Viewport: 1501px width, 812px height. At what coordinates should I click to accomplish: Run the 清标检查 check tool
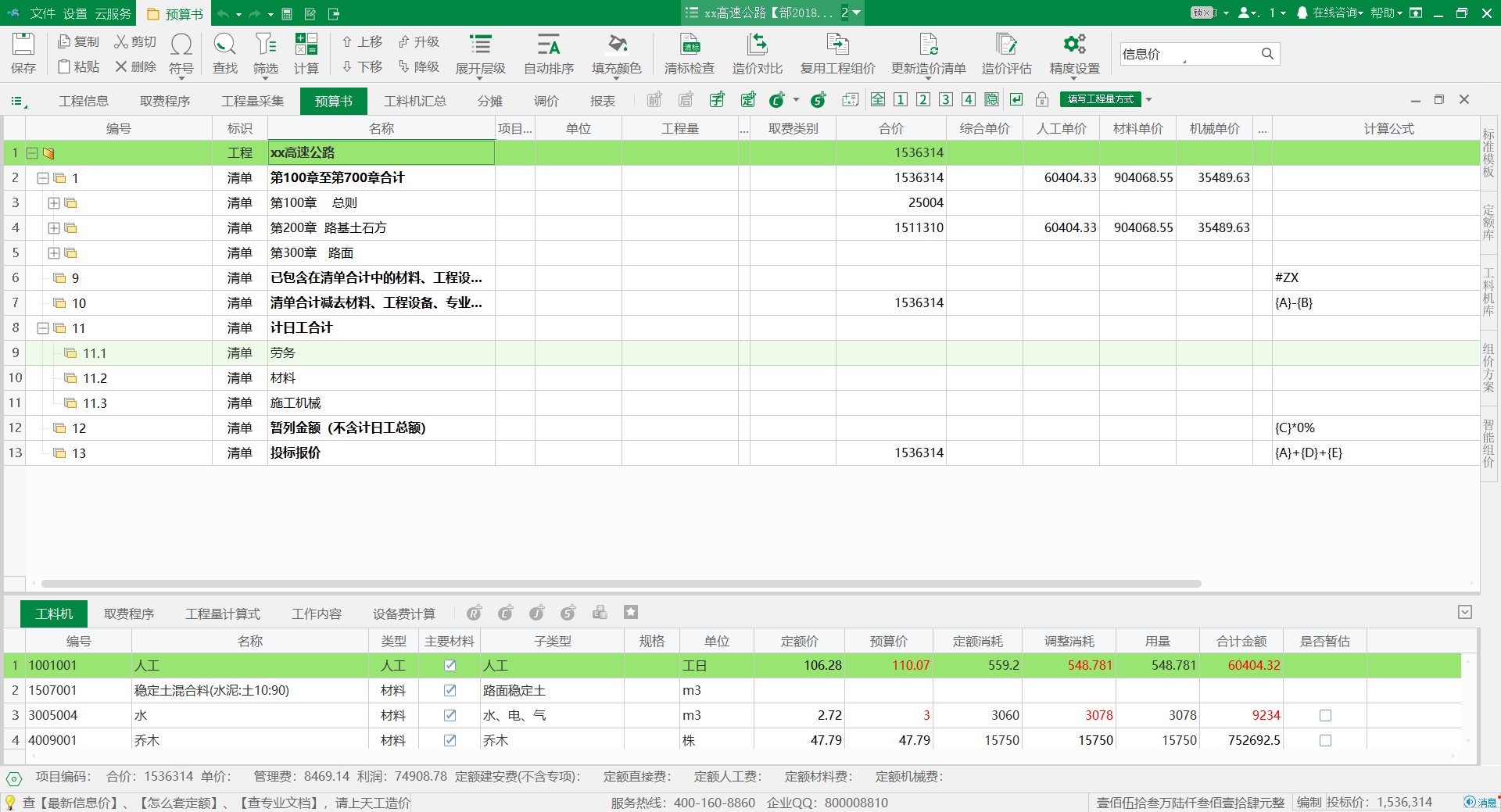point(690,53)
